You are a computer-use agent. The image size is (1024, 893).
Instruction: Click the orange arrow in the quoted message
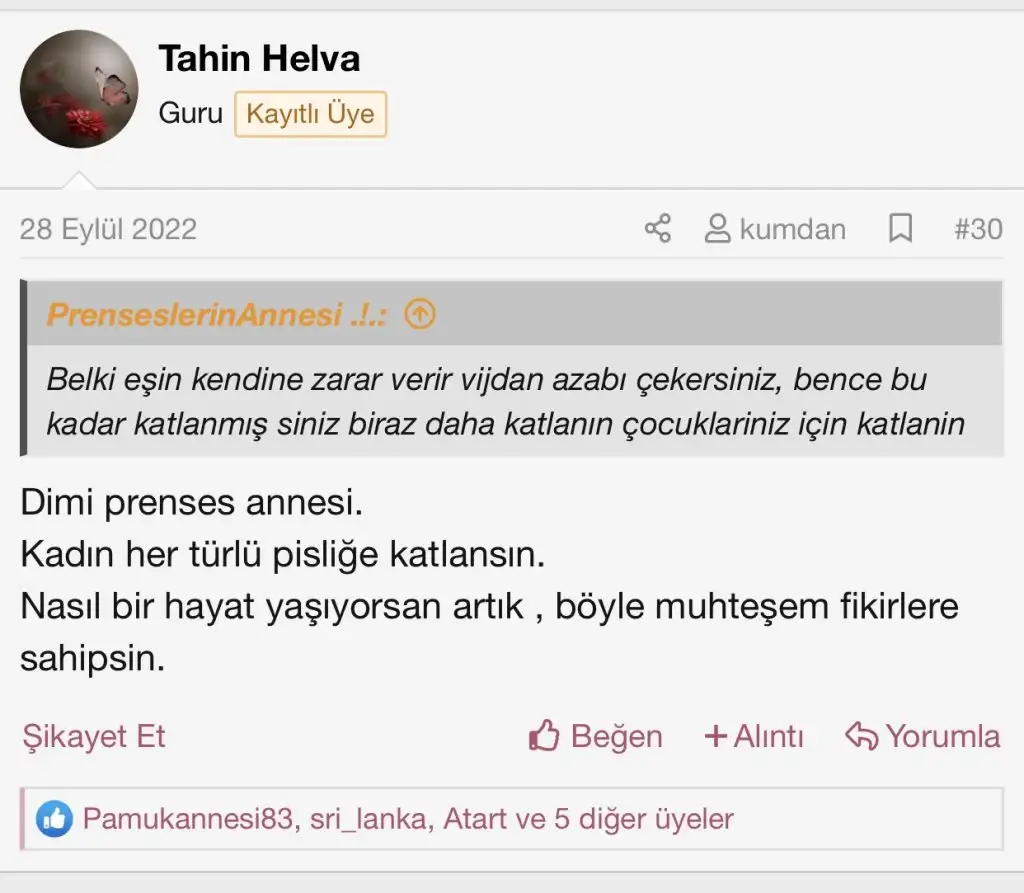pos(419,313)
